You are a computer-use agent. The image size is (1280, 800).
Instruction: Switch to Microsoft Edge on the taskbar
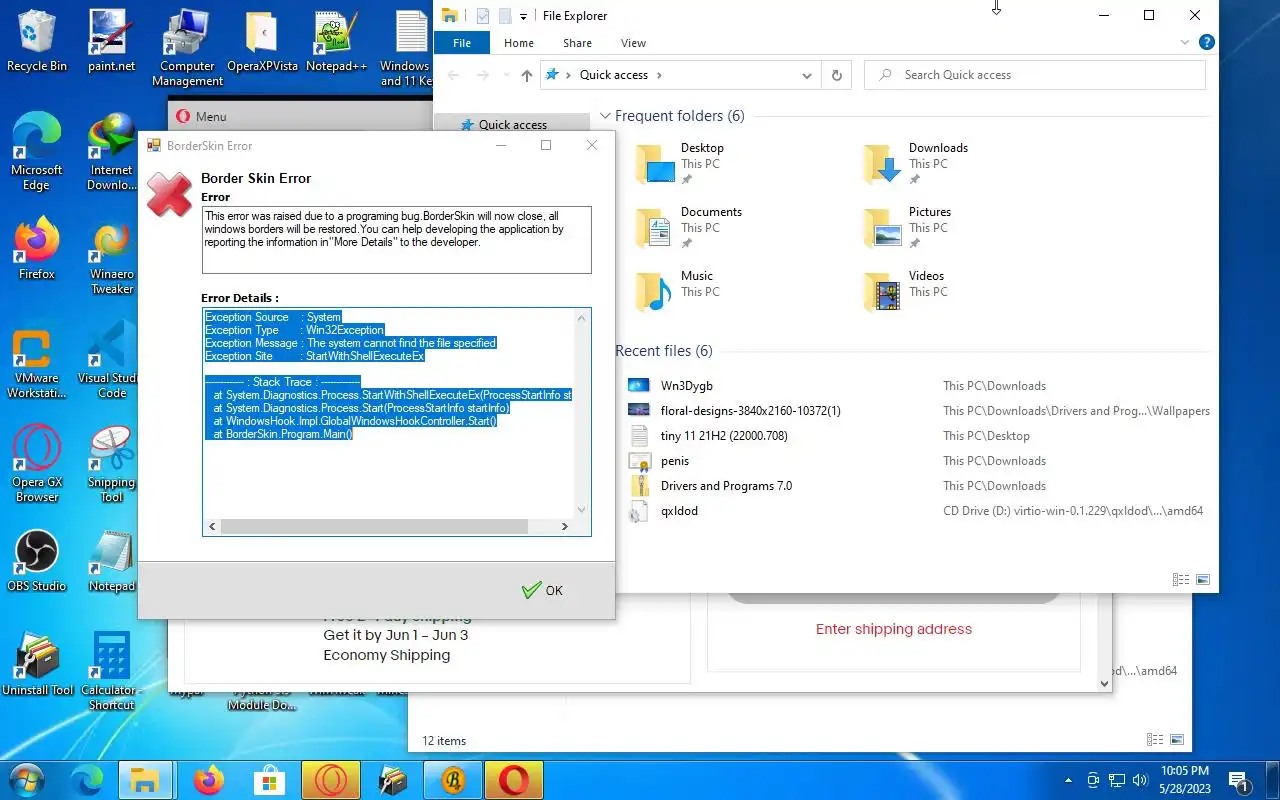[x=87, y=779]
